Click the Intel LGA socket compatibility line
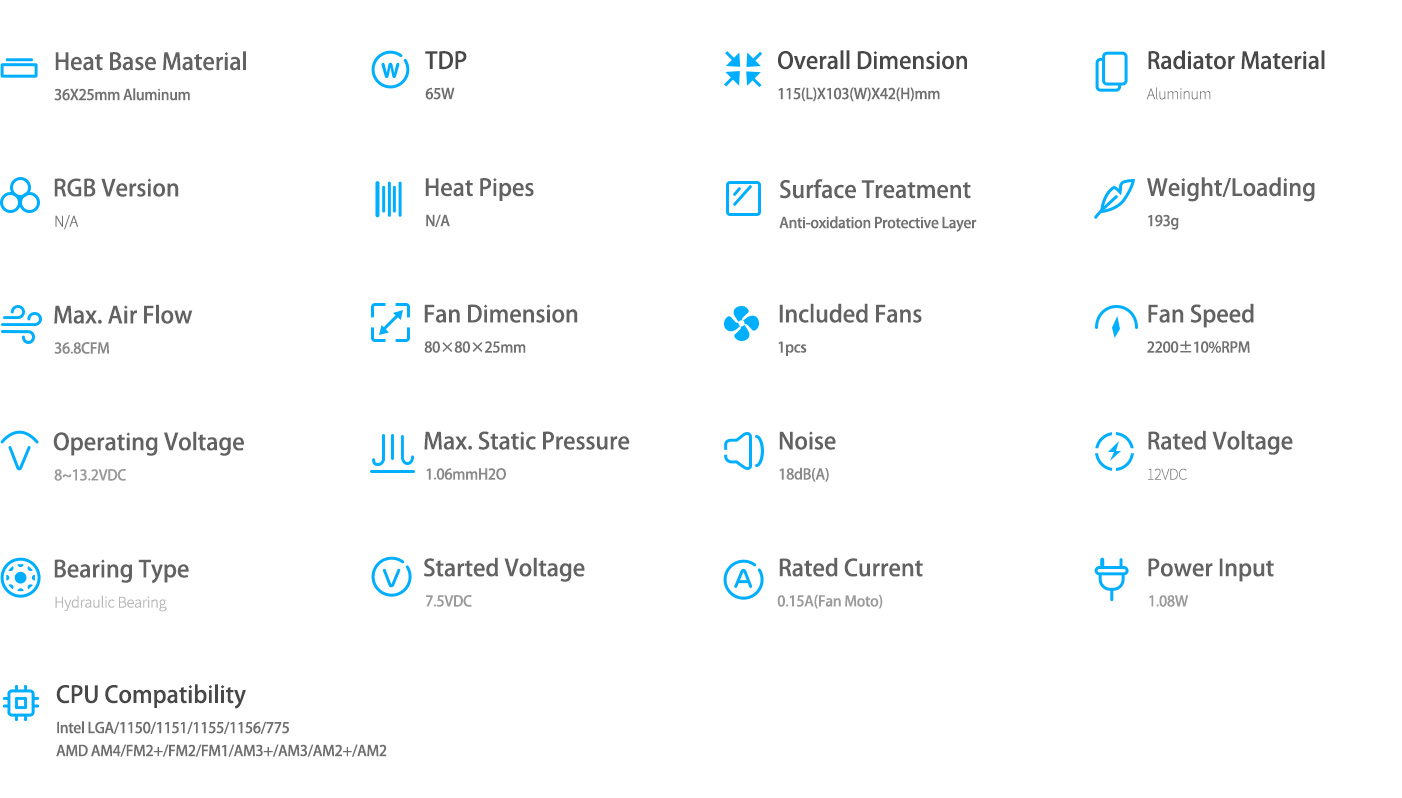The image size is (1402, 798). click(x=173, y=728)
